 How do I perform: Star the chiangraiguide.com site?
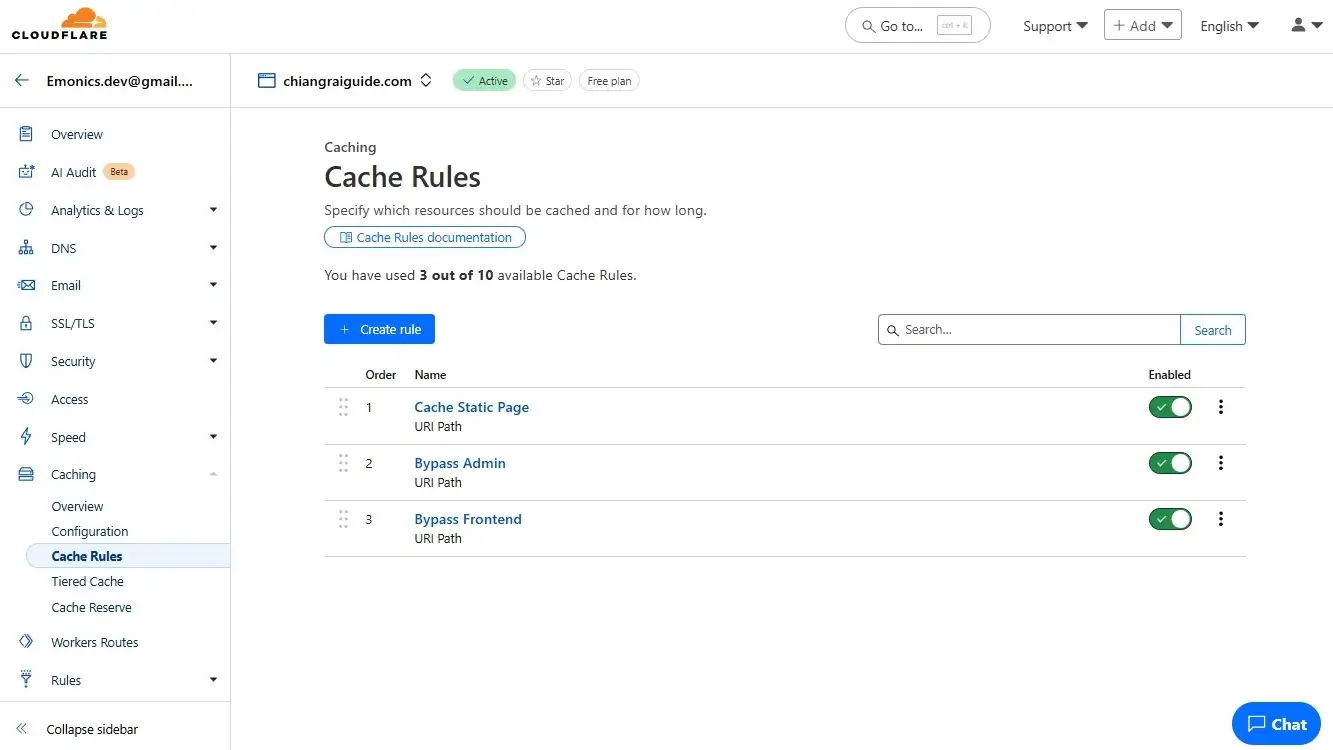[547, 81]
